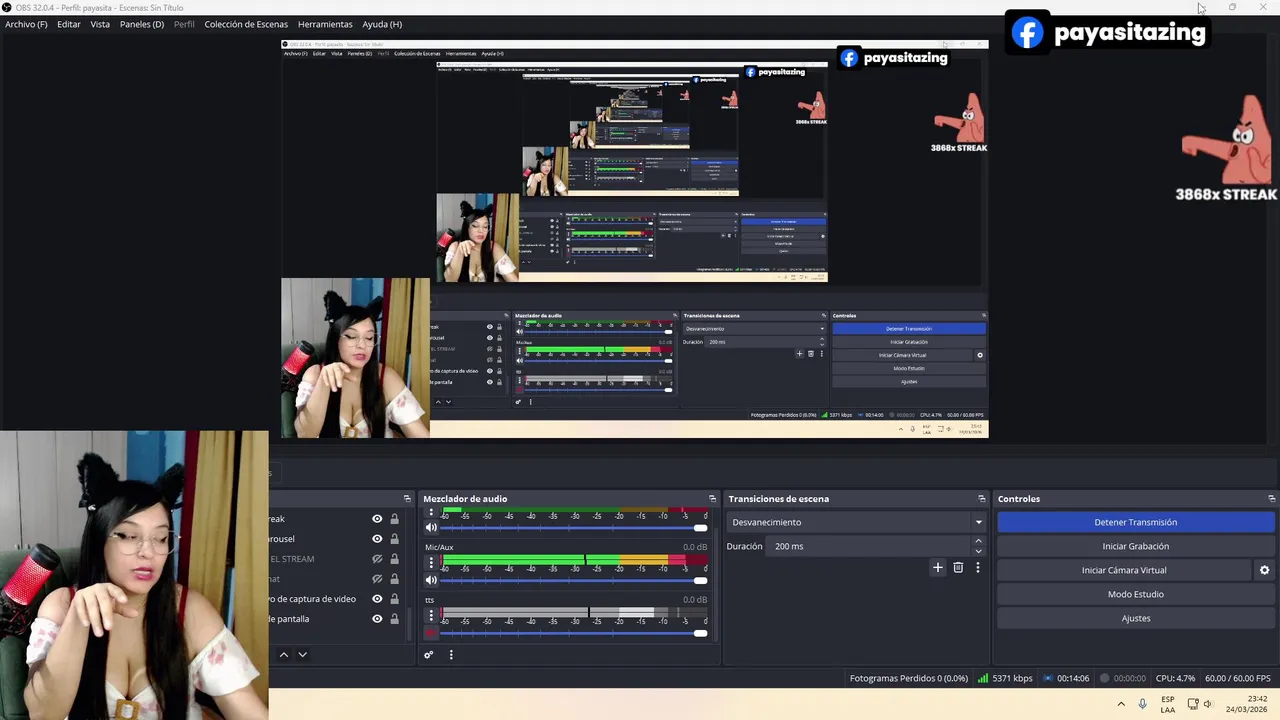Move selected source down in list
Viewport: 1280px width, 720px height.
pos(302,655)
